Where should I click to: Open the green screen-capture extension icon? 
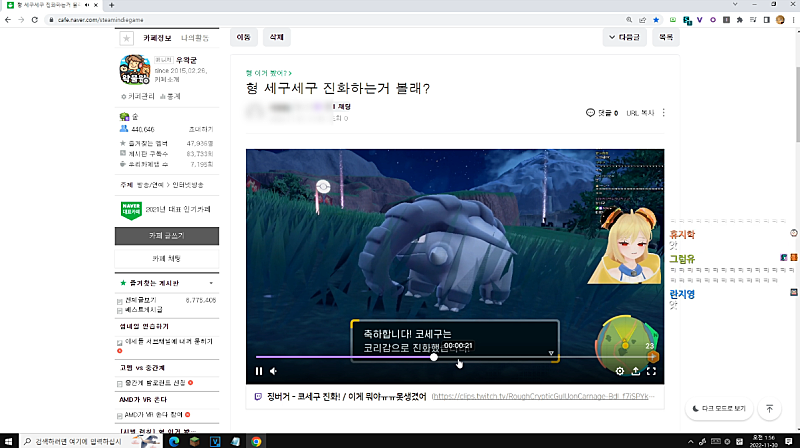[673, 20]
